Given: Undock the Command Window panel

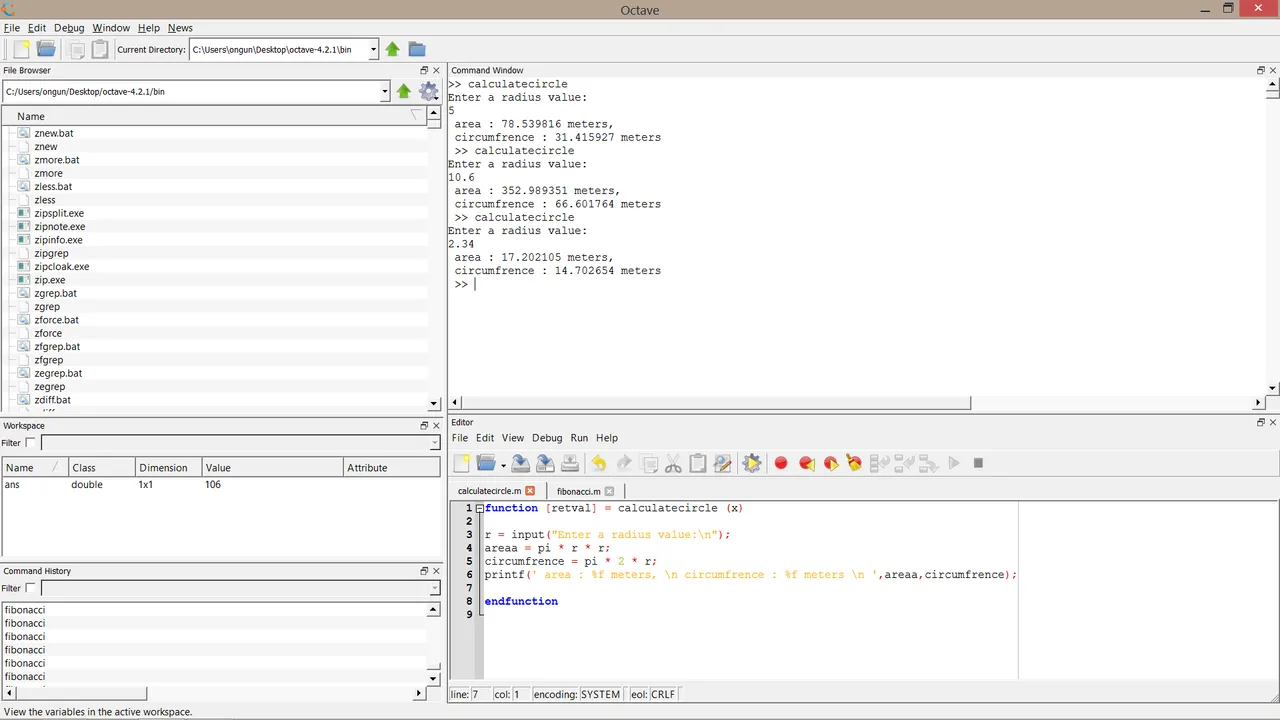Looking at the screenshot, I should pyautogui.click(x=1261, y=70).
